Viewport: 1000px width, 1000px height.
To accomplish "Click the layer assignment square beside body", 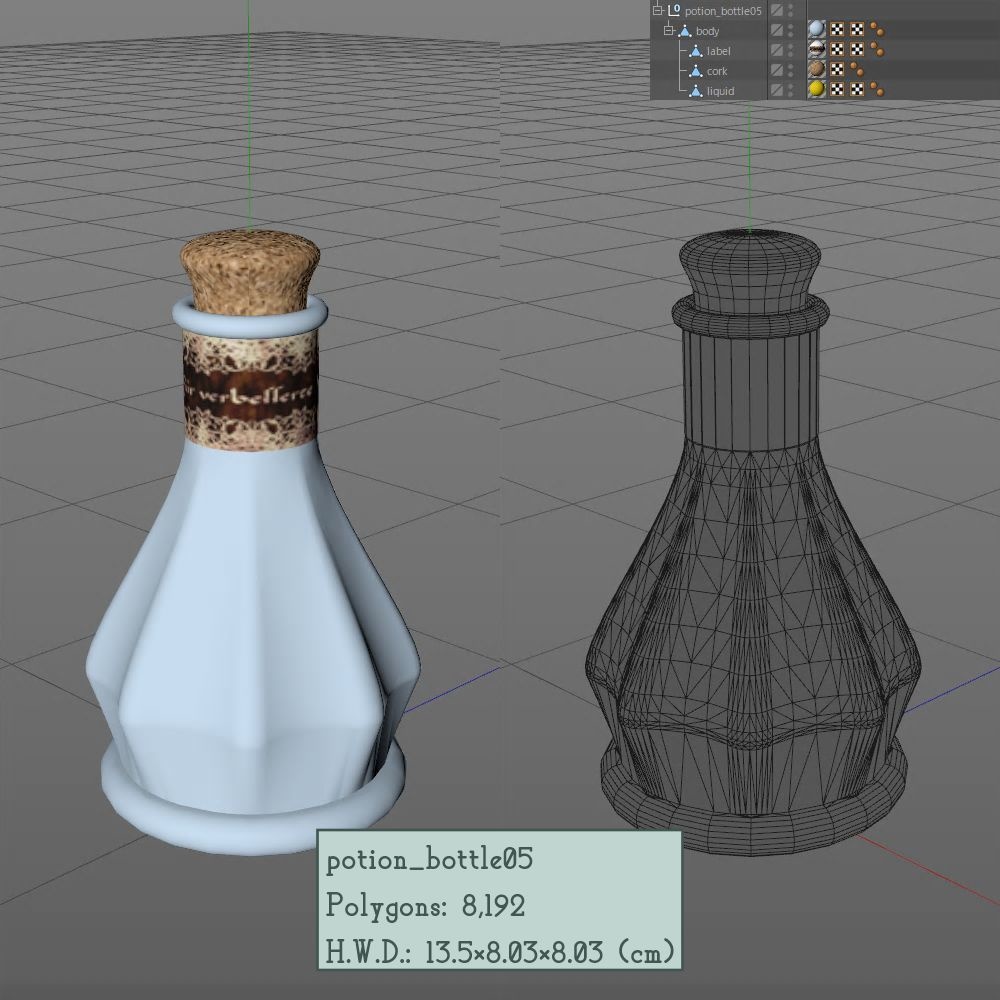I will pyautogui.click(x=776, y=30).
